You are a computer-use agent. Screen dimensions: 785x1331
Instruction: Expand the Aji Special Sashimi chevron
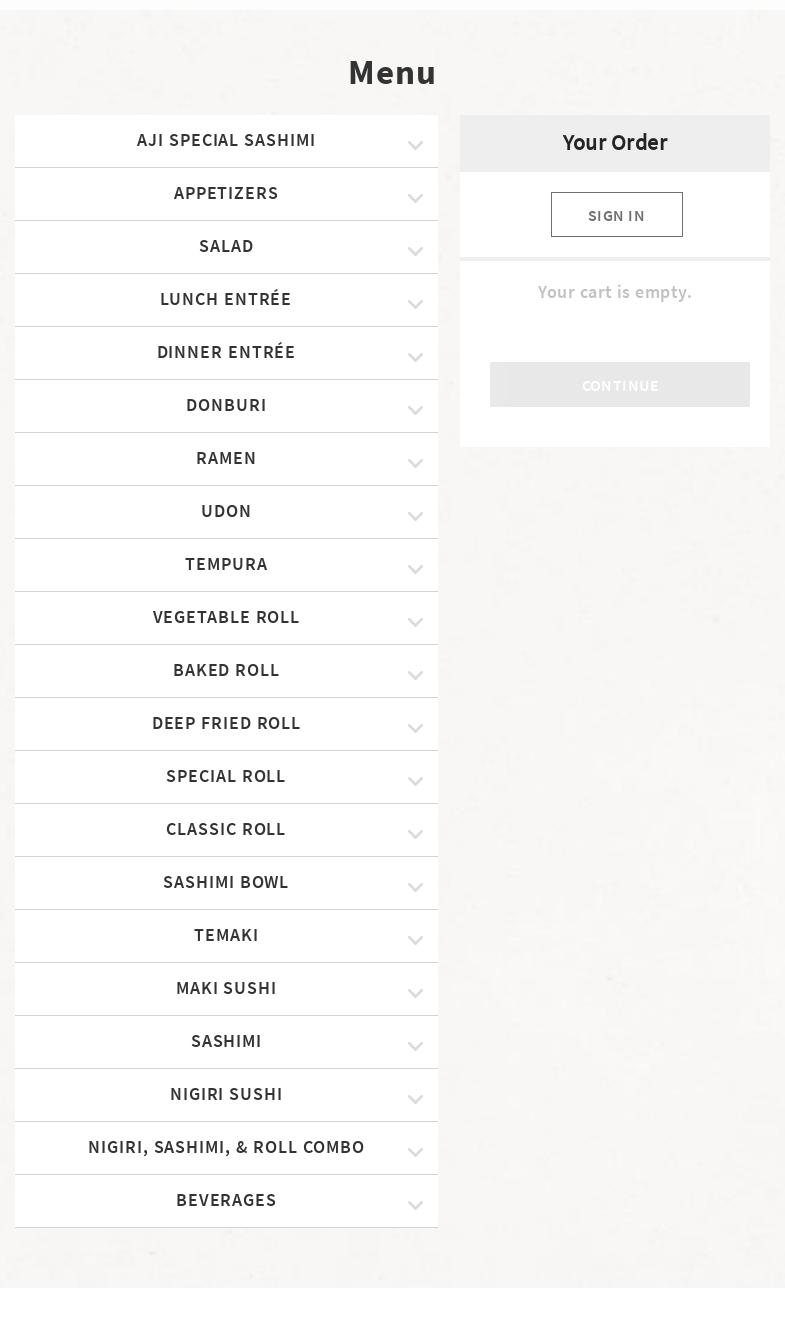(415, 145)
